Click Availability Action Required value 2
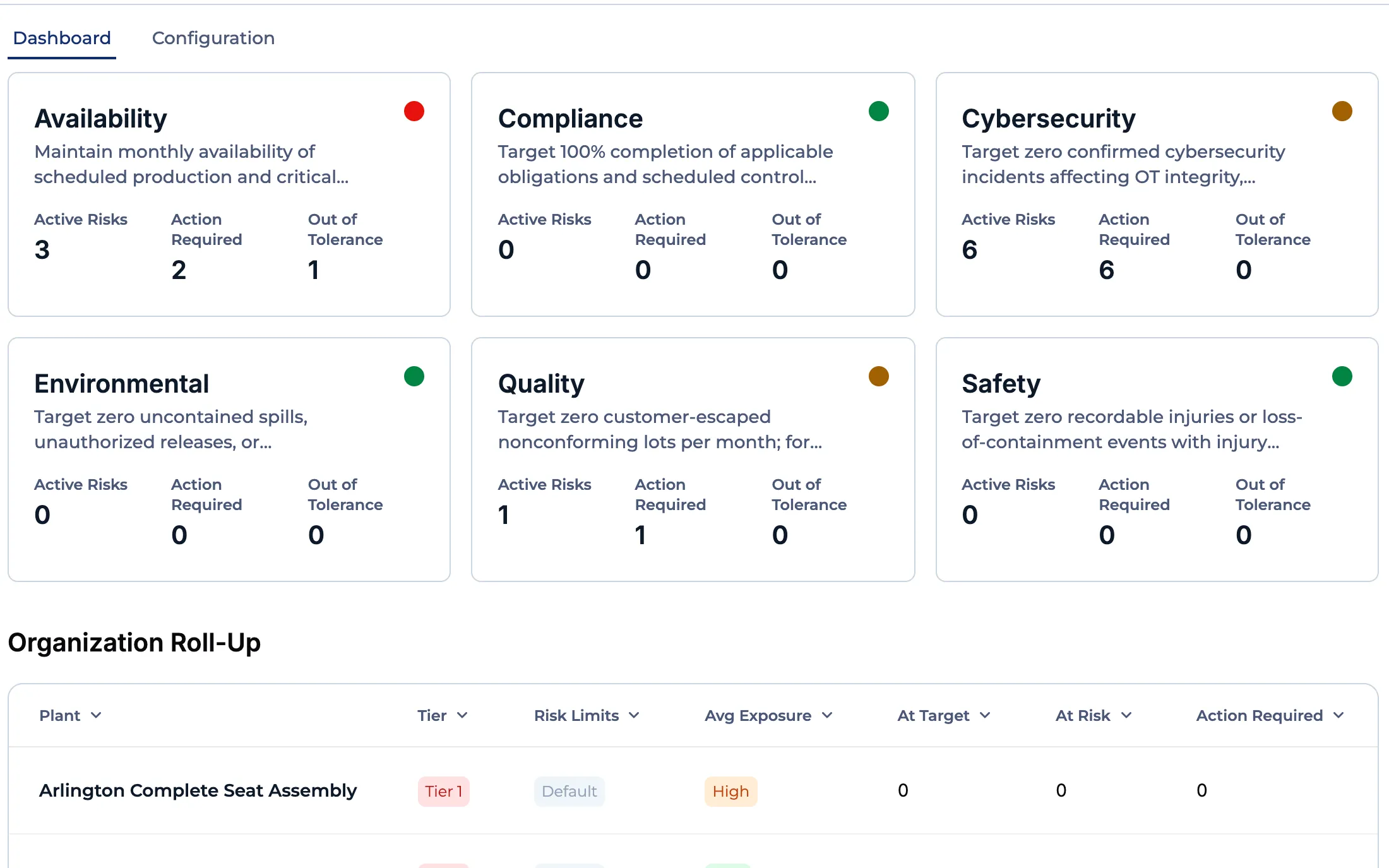This screenshot has height=868, width=1389. tap(179, 270)
